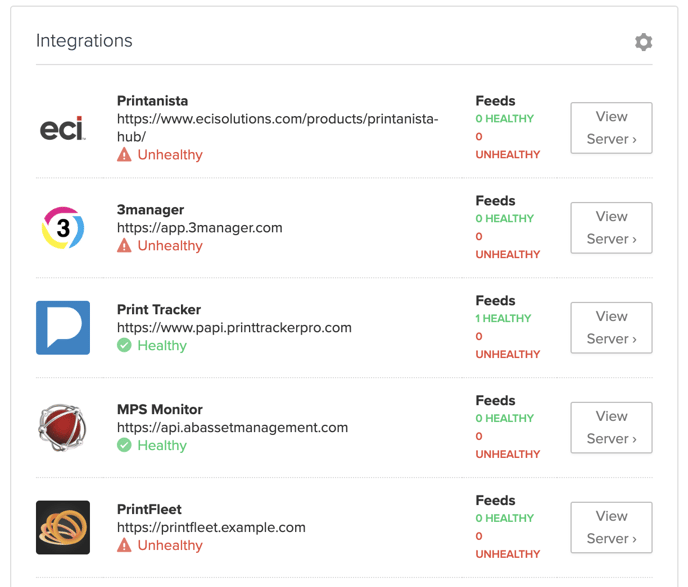Open the app.3manager.com URL
This screenshot has width=688, height=587.
pos(200,228)
